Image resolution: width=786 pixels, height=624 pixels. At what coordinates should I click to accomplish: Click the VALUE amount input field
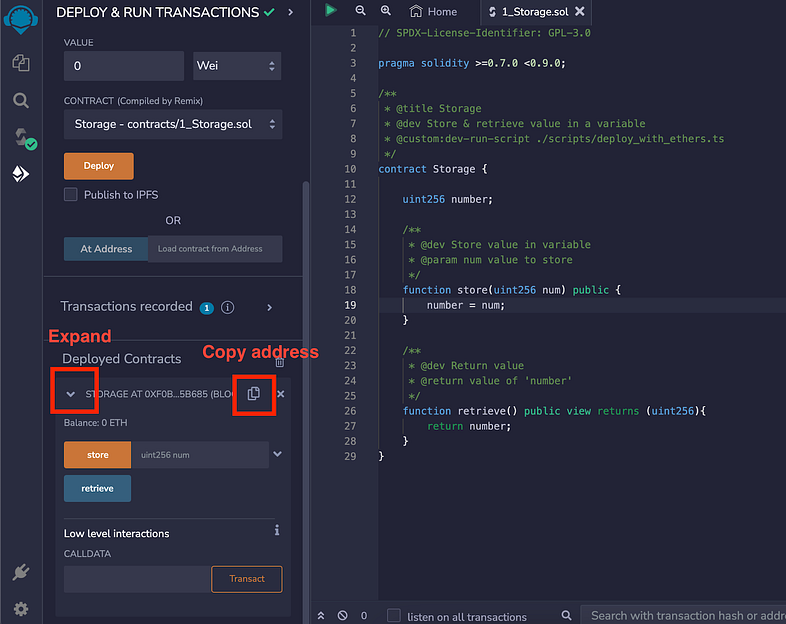click(x=124, y=66)
